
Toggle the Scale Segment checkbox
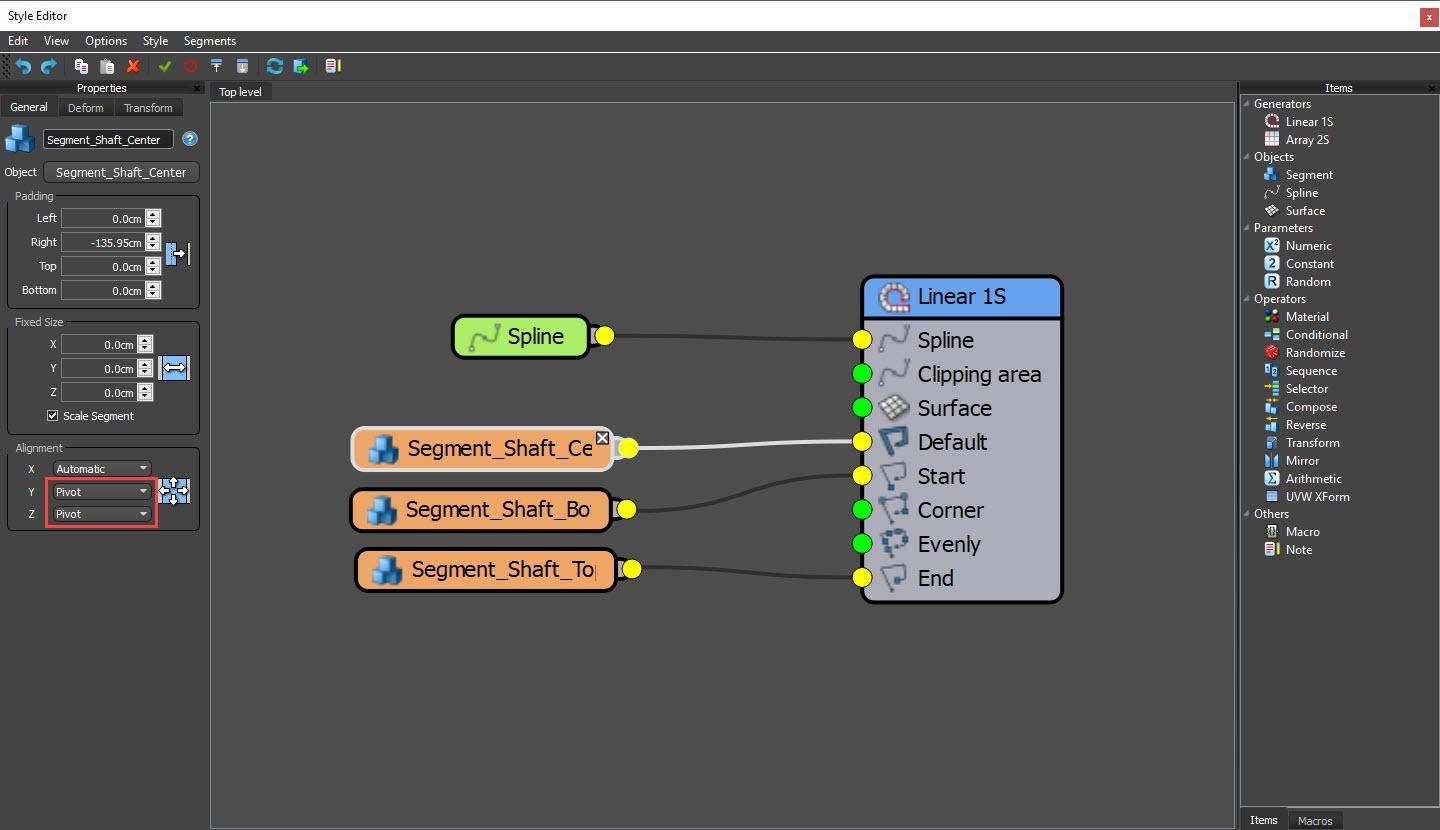pos(52,415)
